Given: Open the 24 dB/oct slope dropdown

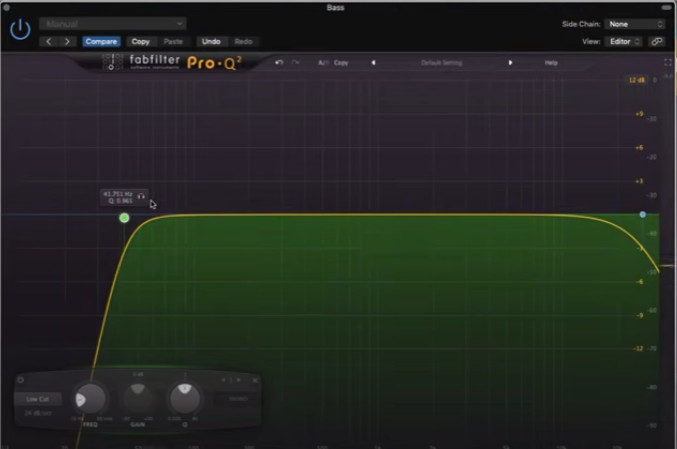Looking at the screenshot, I should tap(38, 413).
